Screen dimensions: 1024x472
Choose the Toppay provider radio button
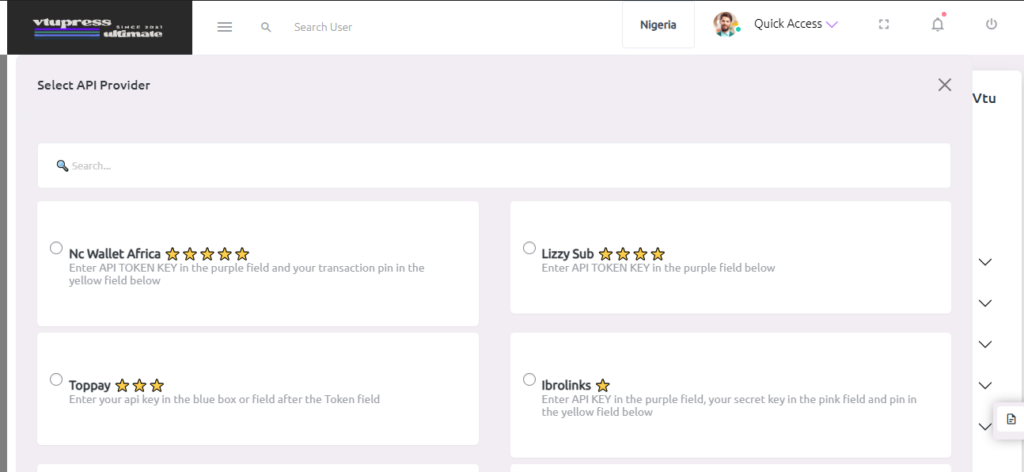click(x=56, y=379)
